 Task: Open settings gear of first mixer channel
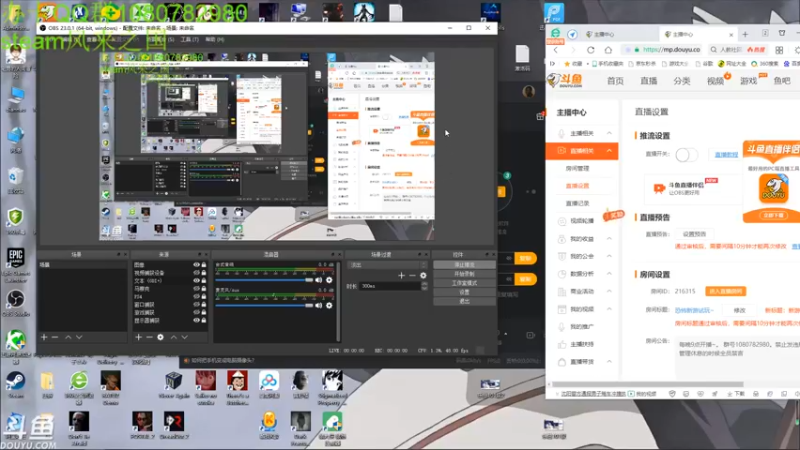[329, 280]
